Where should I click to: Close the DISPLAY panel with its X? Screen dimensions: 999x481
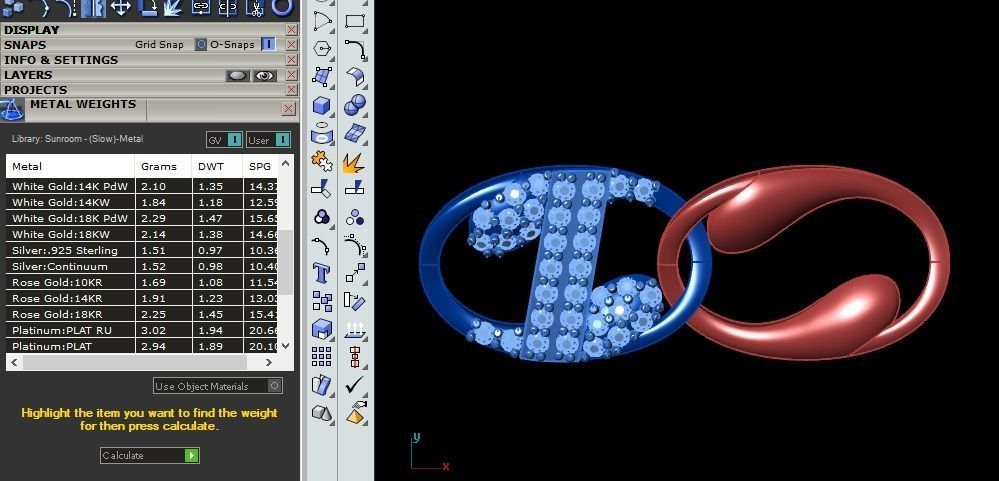pyautogui.click(x=291, y=30)
